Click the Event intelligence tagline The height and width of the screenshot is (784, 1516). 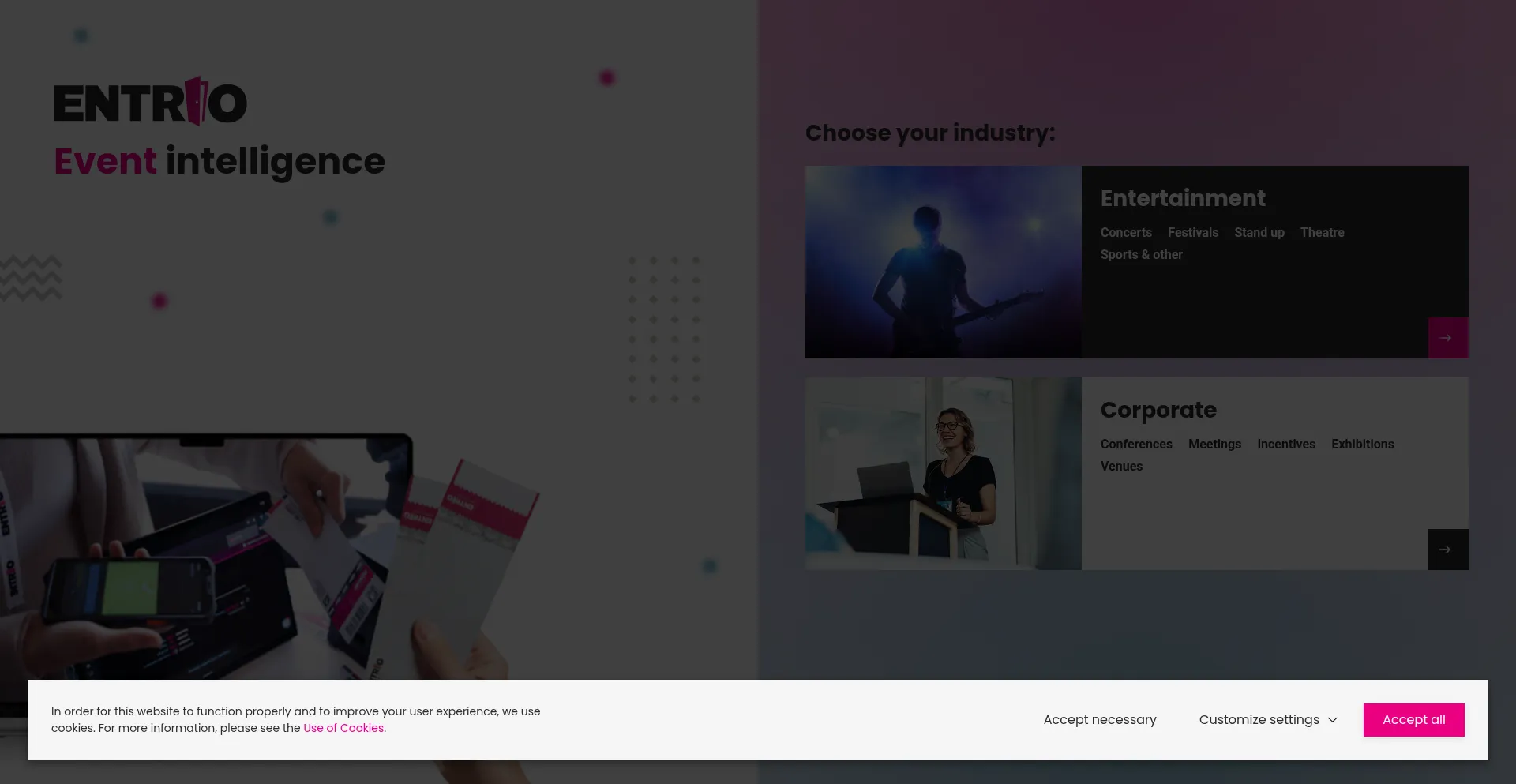(220, 162)
